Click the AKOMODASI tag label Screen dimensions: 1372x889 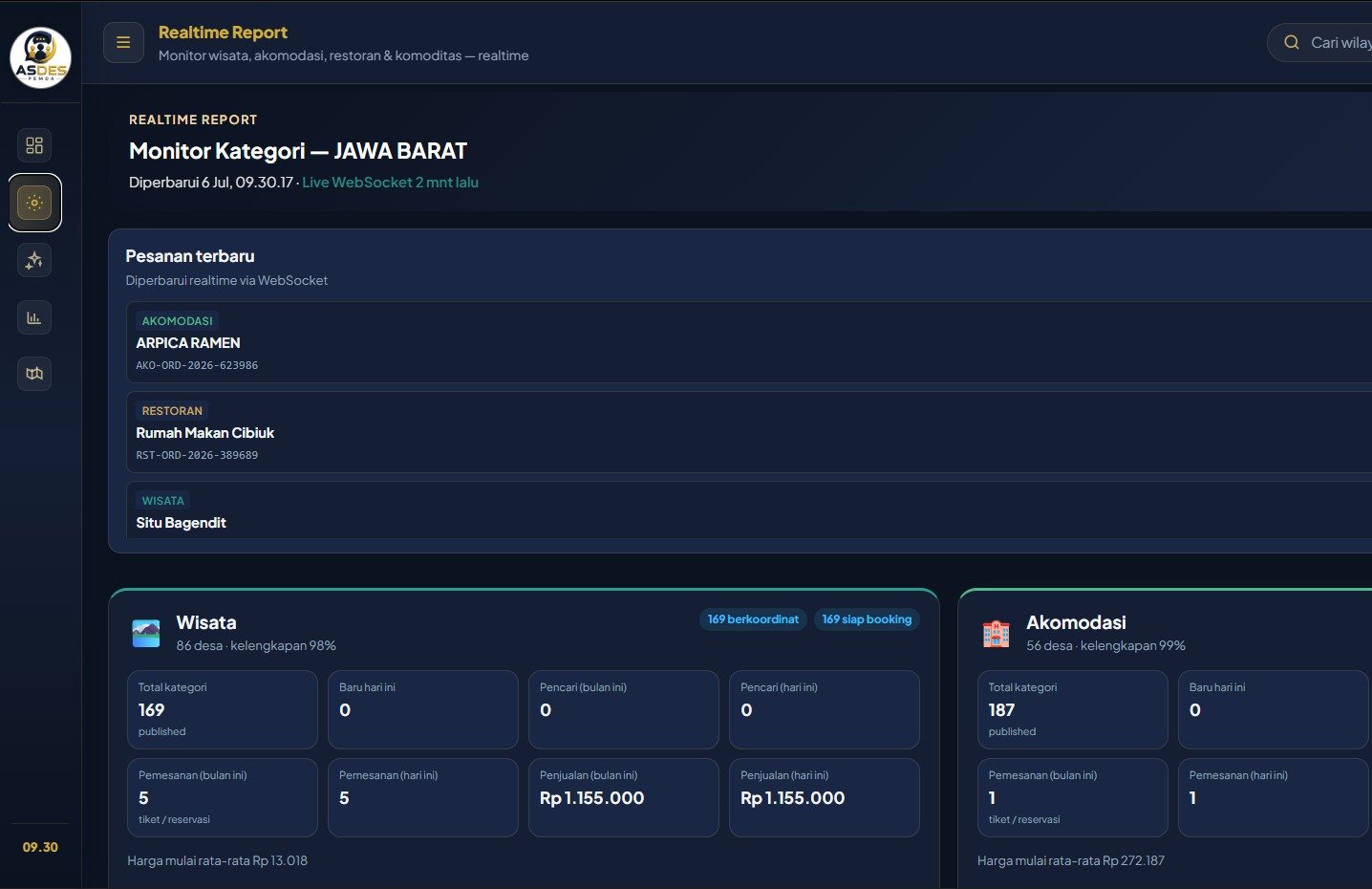(x=177, y=321)
